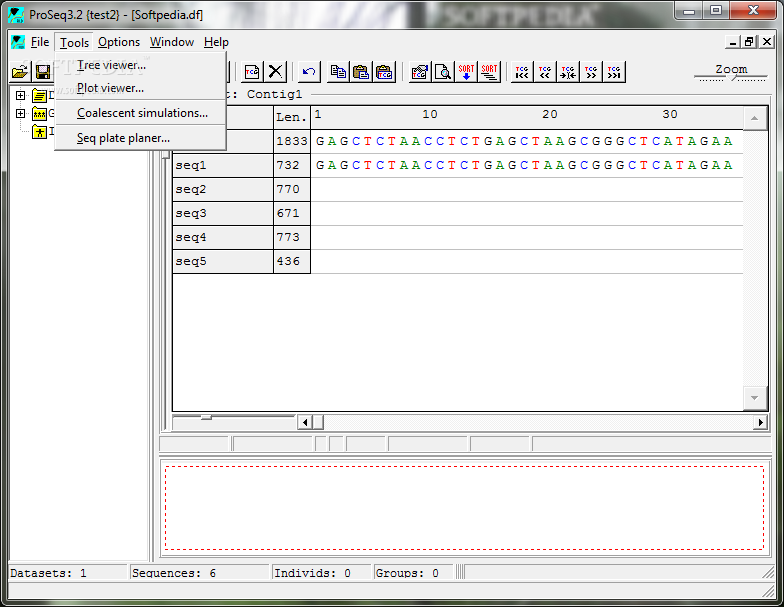The height and width of the screenshot is (607, 784).
Task: Move sequence to far left (TCG |<<)
Action: 522,72
